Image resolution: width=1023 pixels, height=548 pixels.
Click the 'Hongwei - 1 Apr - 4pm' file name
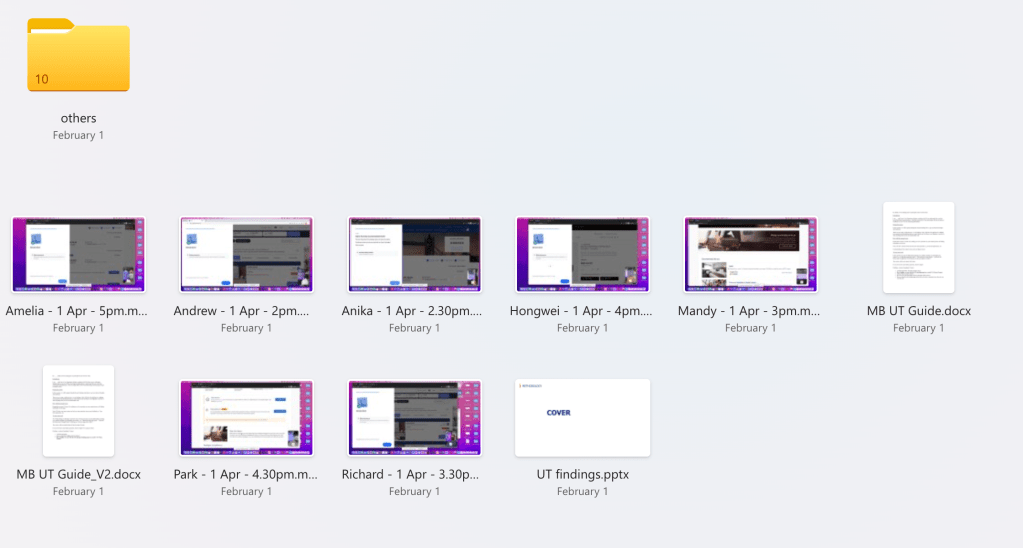(582, 311)
